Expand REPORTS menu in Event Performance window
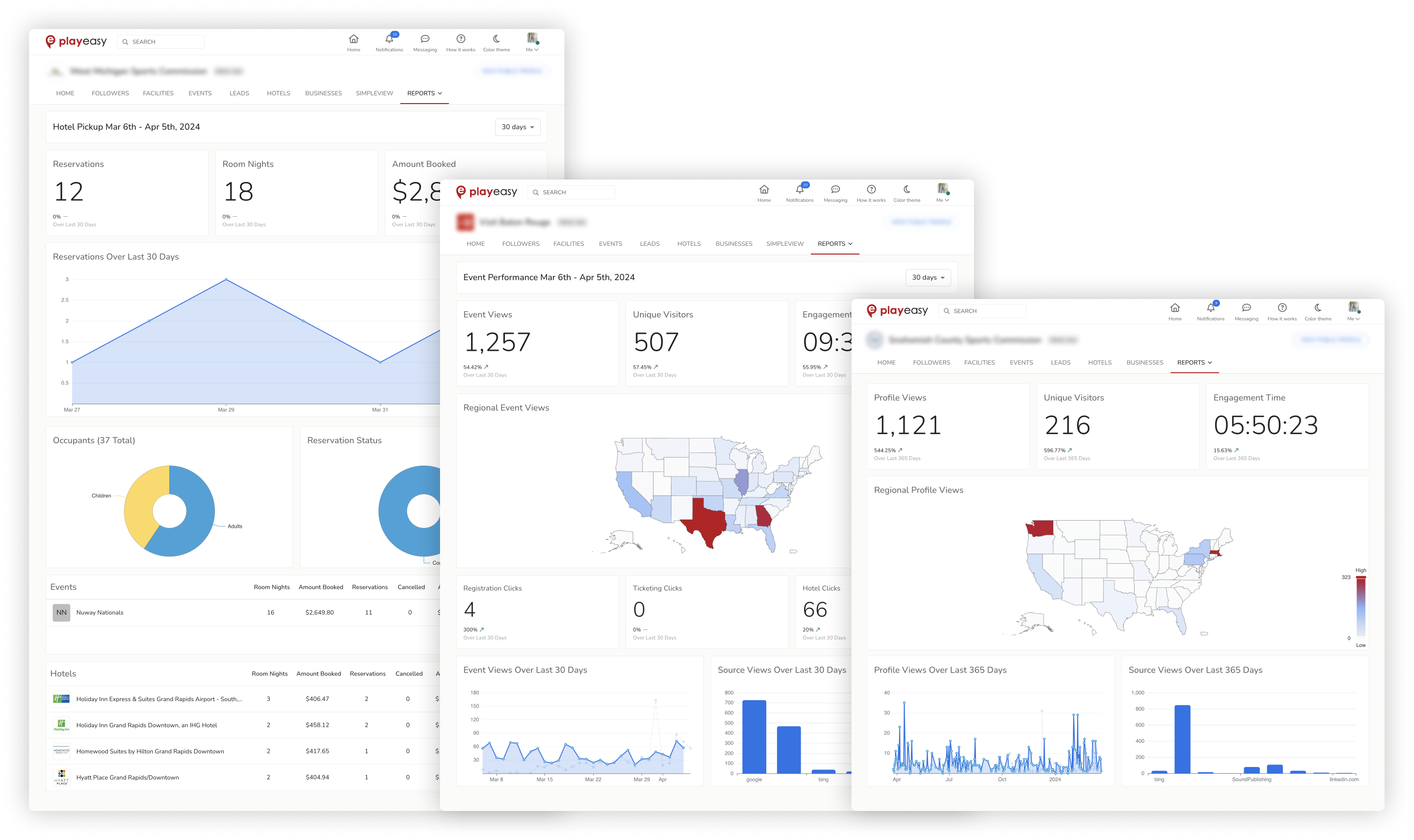Image resolution: width=1414 pixels, height=840 pixels. (835, 244)
